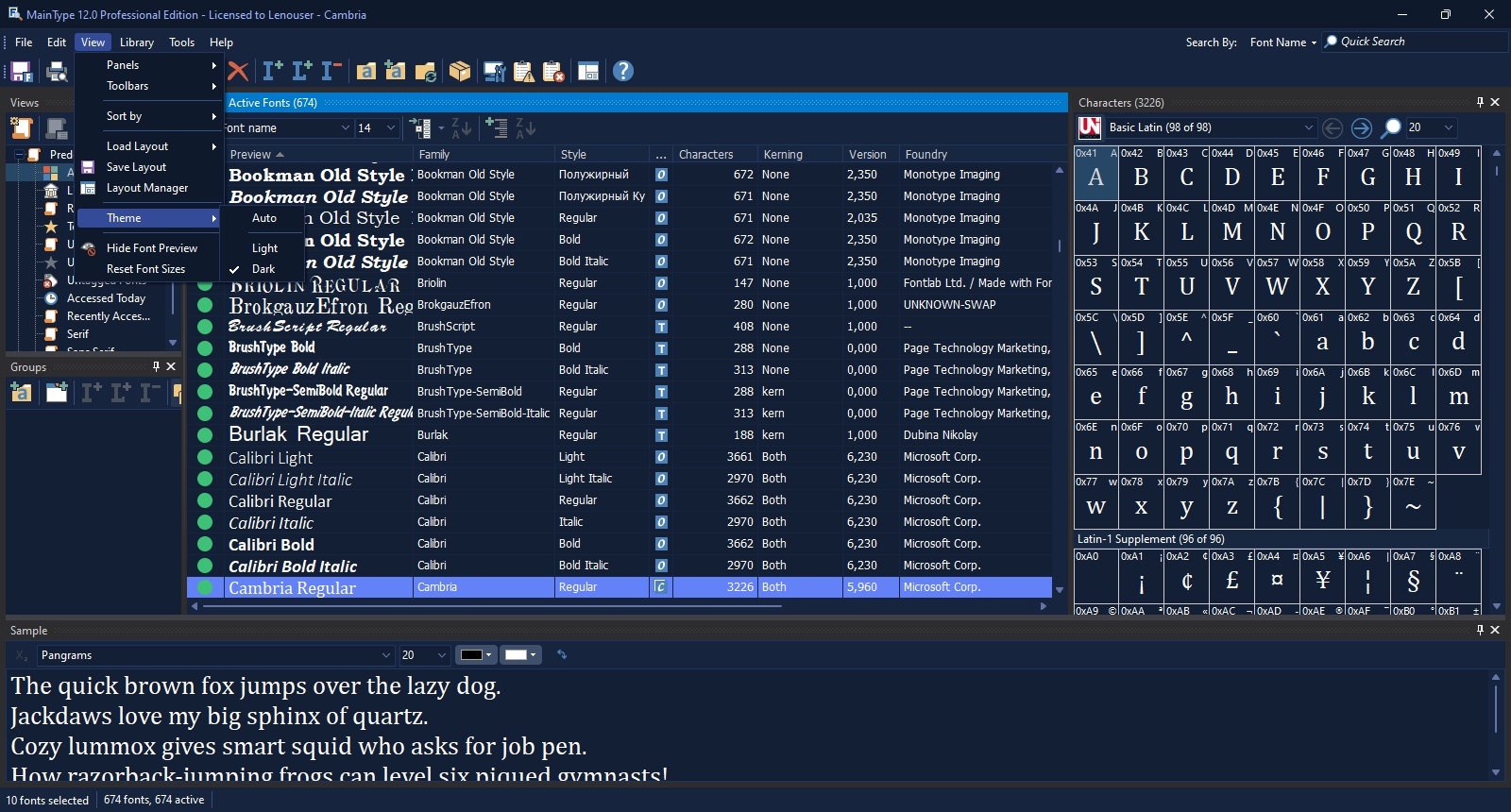Select the Dark theme option
Viewport: 1511px width, 812px height.
pyautogui.click(x=263, y=269)
